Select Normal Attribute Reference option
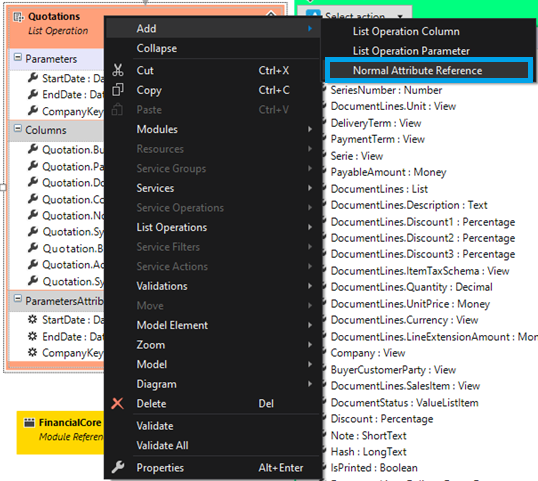 pyautogui.click(x=429, y=70)
